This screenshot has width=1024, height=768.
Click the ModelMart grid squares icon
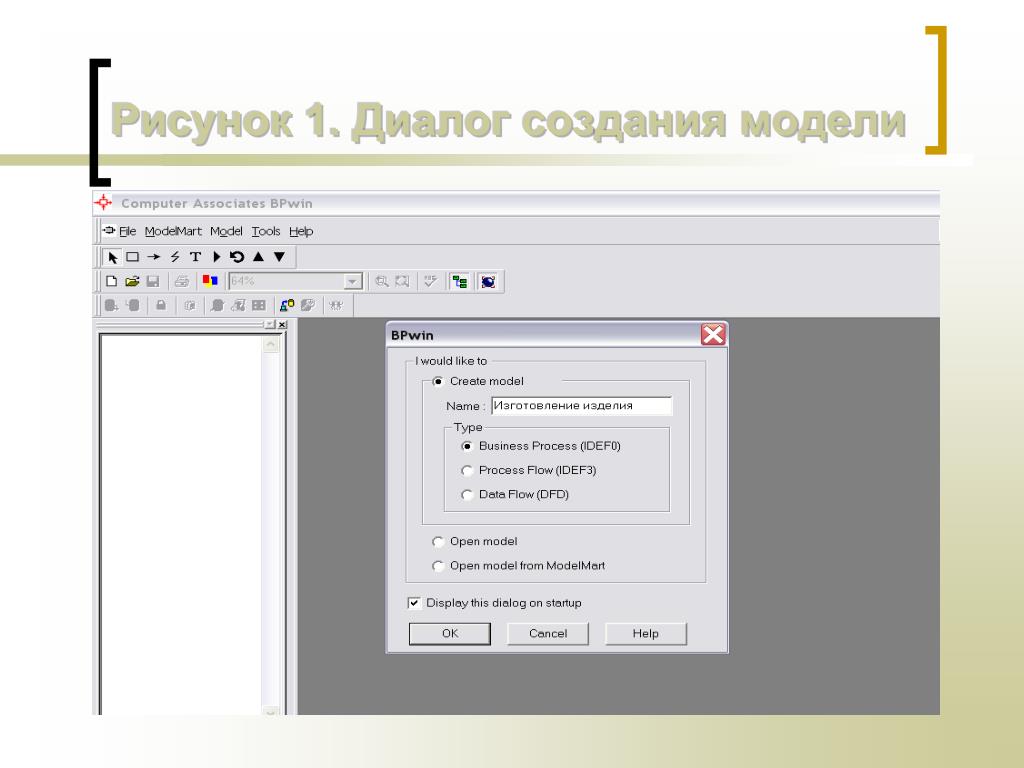click(x=259, y=306)
